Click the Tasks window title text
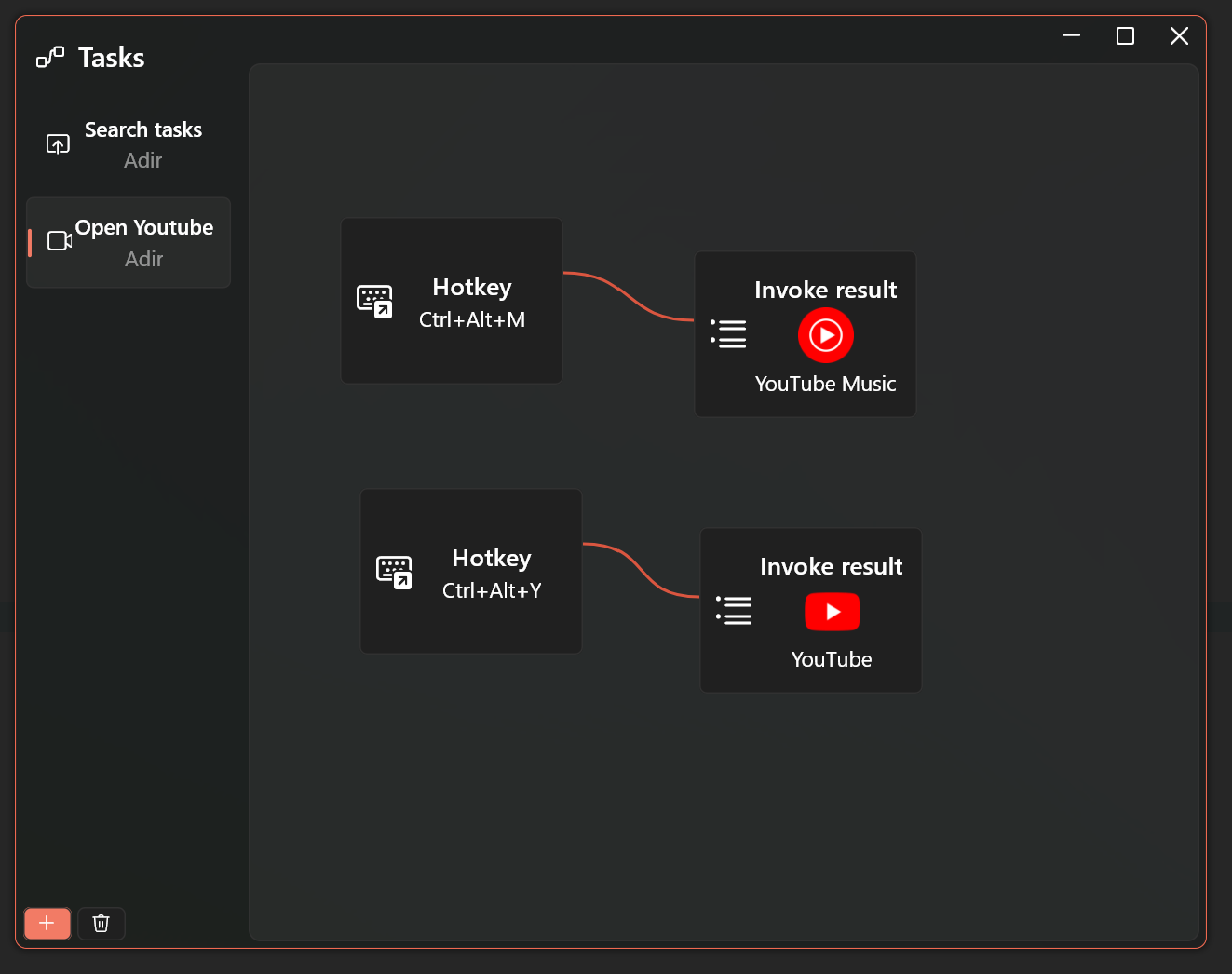1232x974 pixels. [112, 58]
